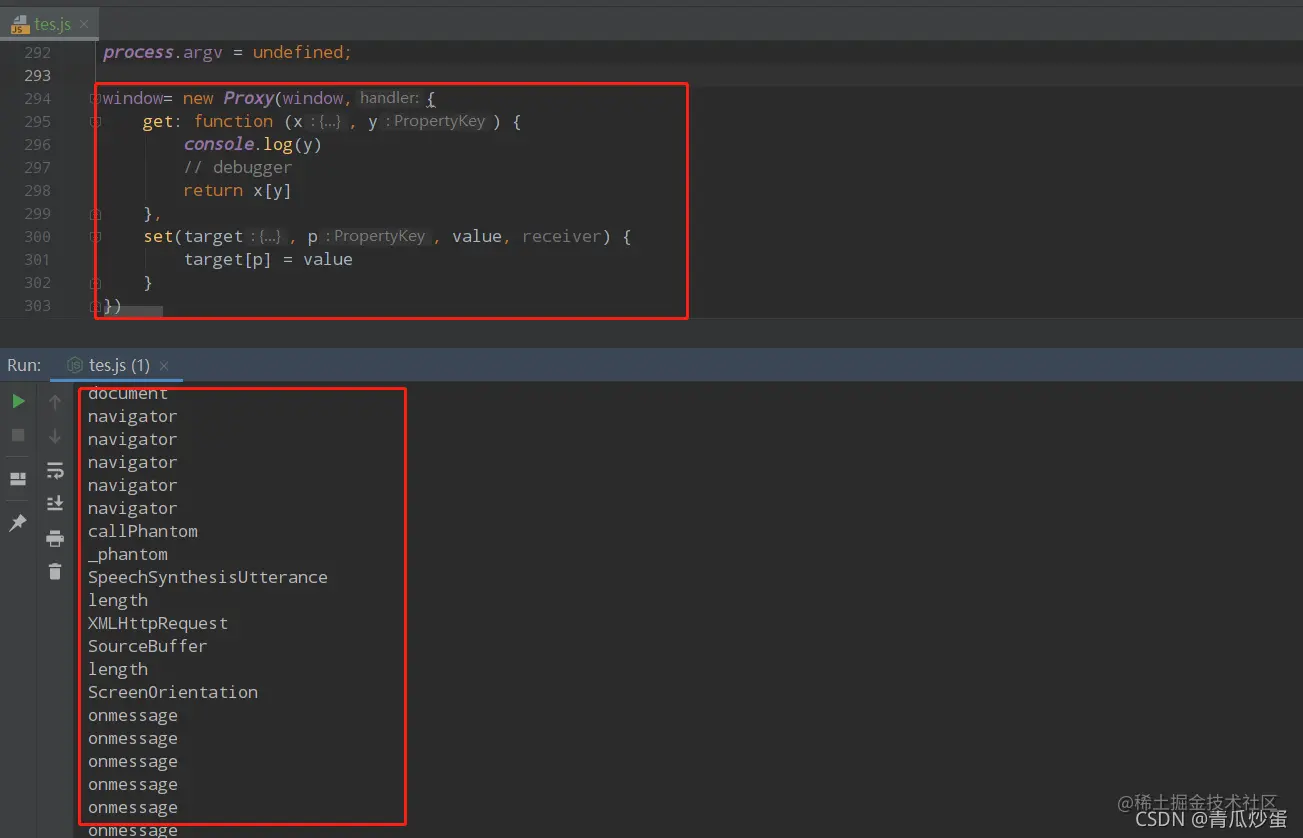Click the XMLHttpRequest output line
This screenshot has height=838, width=1303.
point(158,623)
